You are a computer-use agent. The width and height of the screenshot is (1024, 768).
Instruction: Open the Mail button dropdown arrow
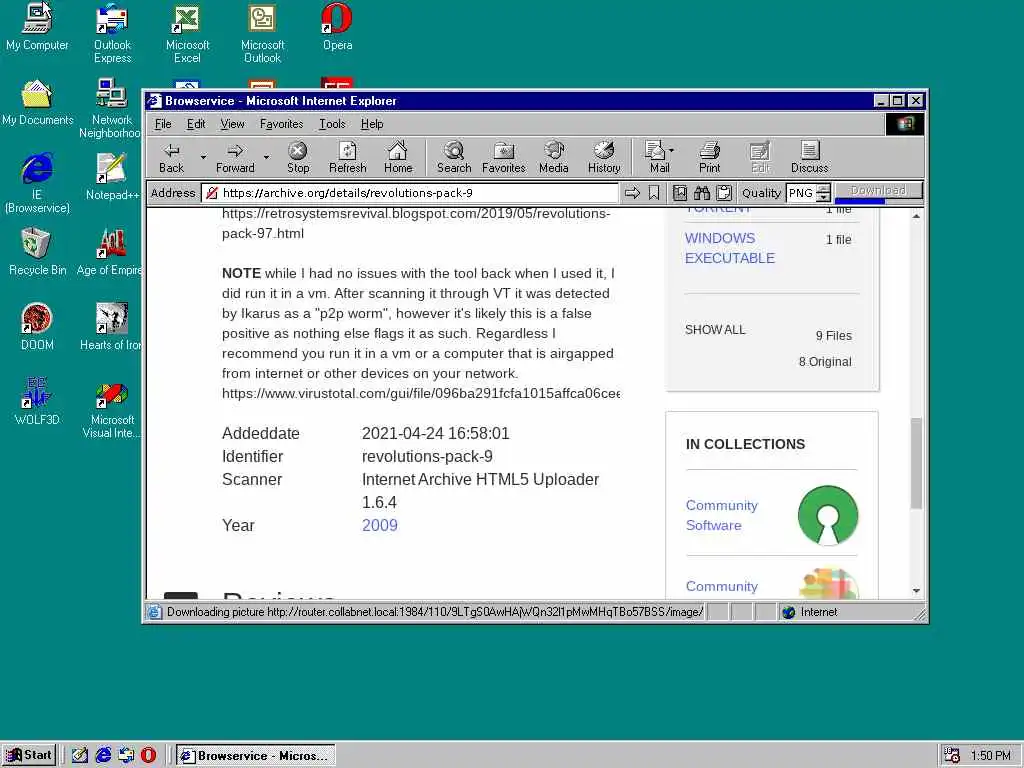coord(672,151)
